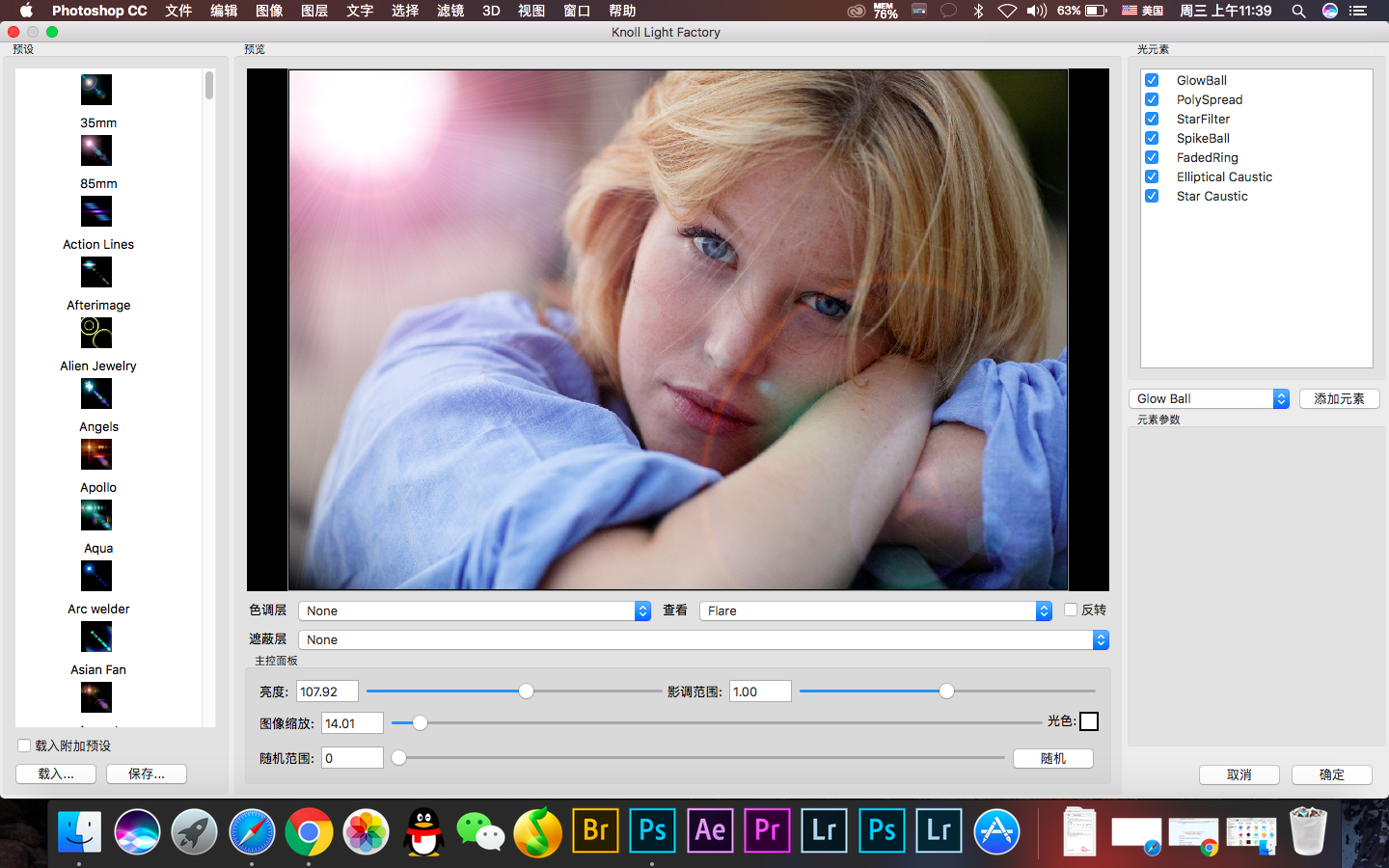Viewport: 1389px width, 868px height.
Task: Expand the 查看 Flare dropdown
Action: [875, 610]
